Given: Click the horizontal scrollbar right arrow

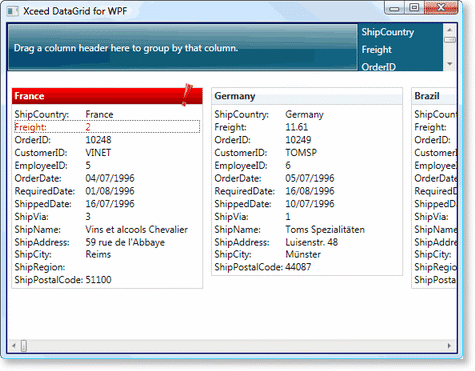Looking at the screenshot, I should pos(449,346).
